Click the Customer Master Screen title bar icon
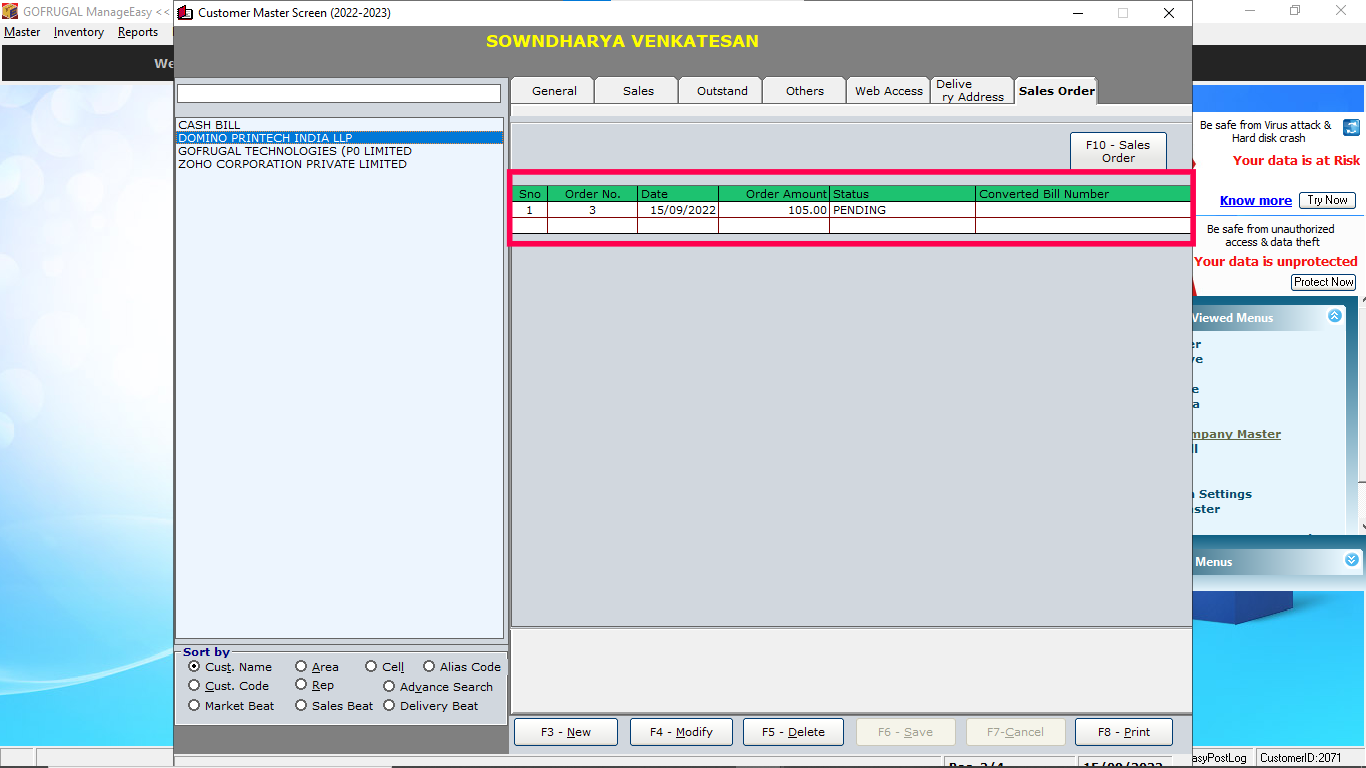The width and height of the screenshot is (1366, 768). 185,13
